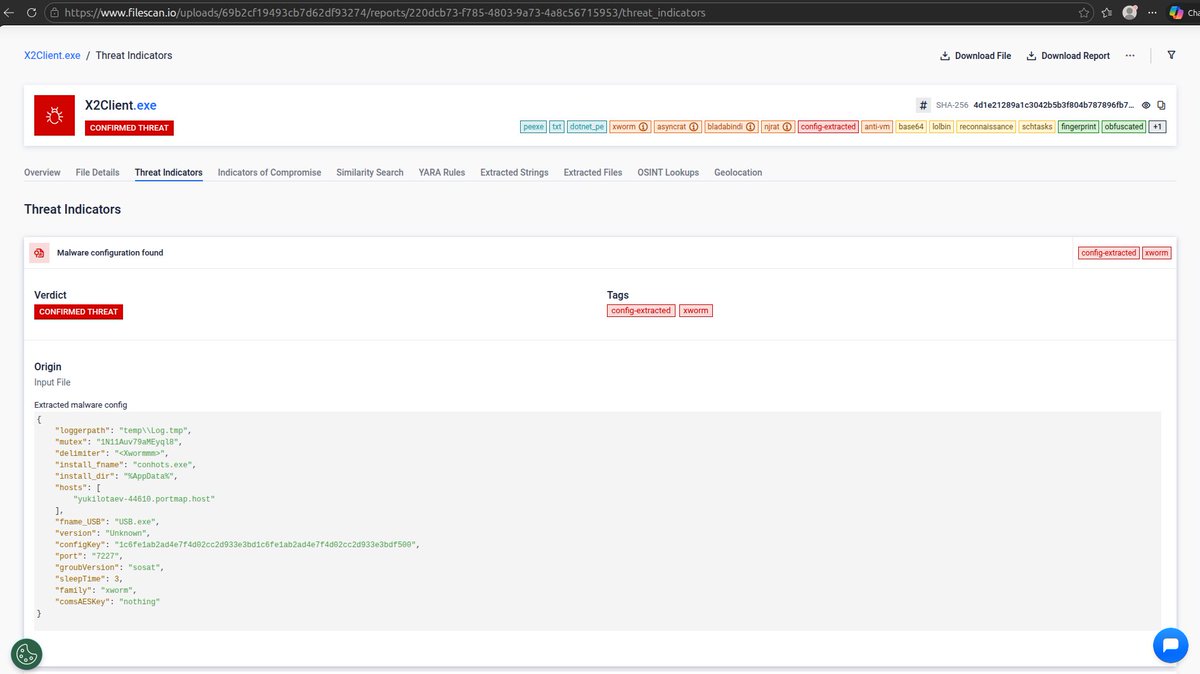
Task: Click the txt tag
Action: tap(557, 127)
